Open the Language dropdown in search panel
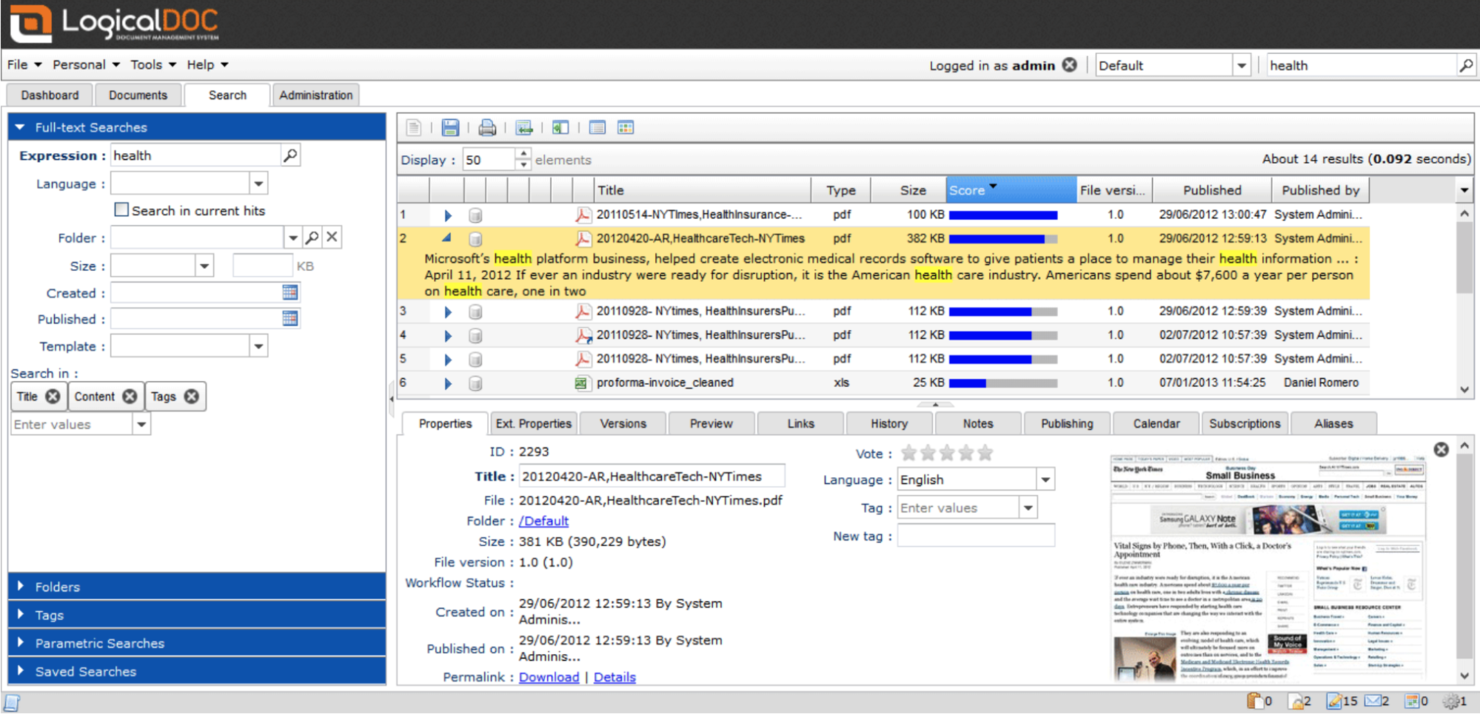The height and width of the screenshot is (714, 1480). 258,184
